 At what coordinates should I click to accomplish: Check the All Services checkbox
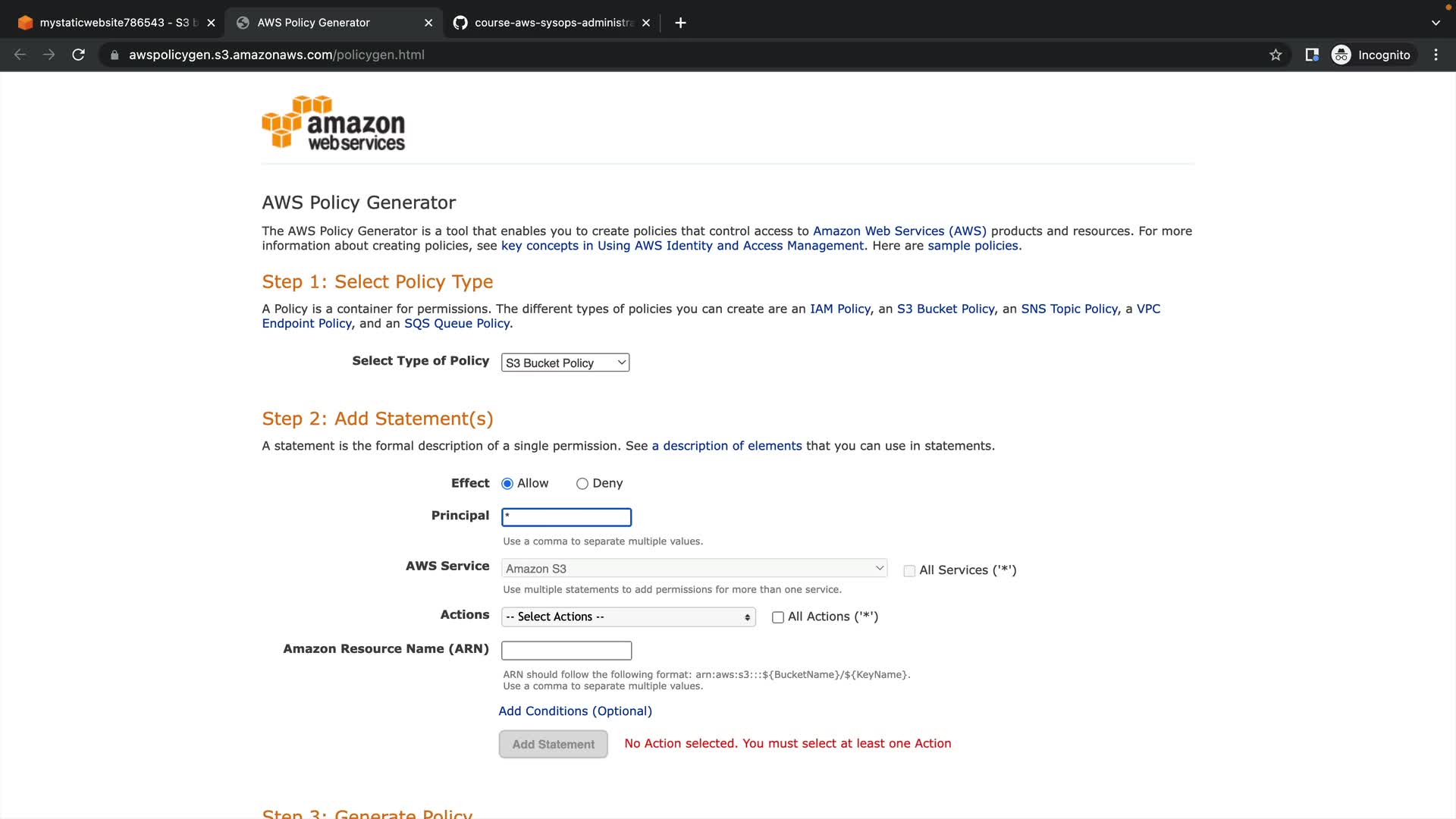[x=909, y=571]
